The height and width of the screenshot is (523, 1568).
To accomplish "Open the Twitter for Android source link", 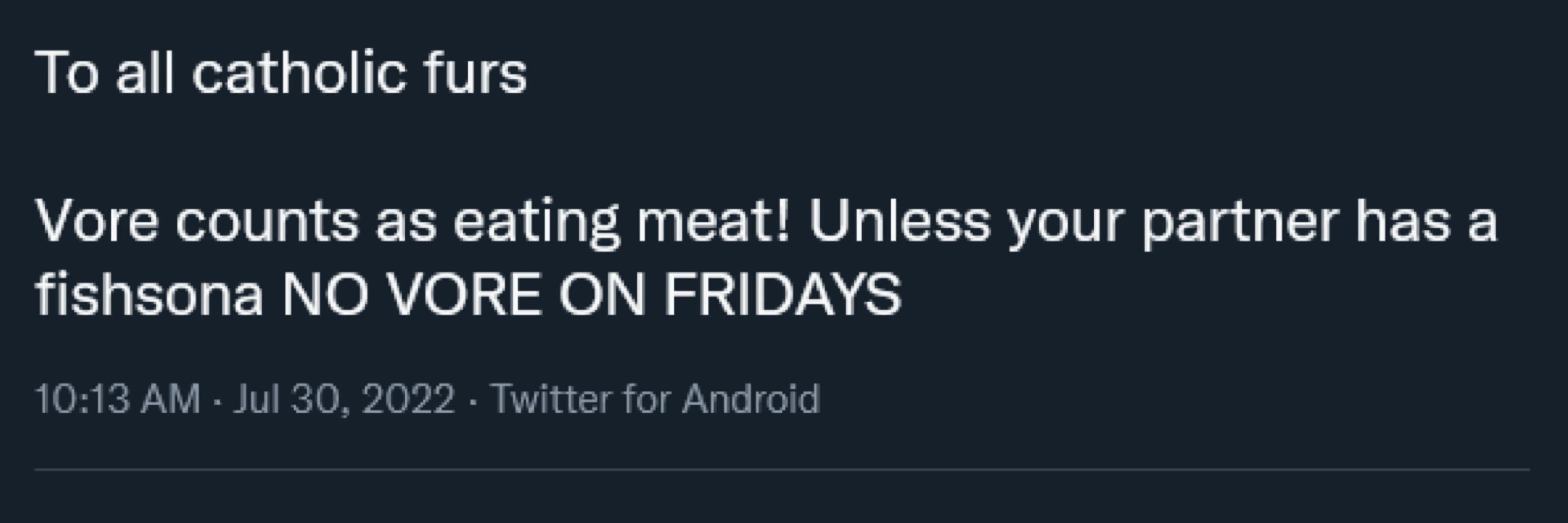I will coord(655,399).
